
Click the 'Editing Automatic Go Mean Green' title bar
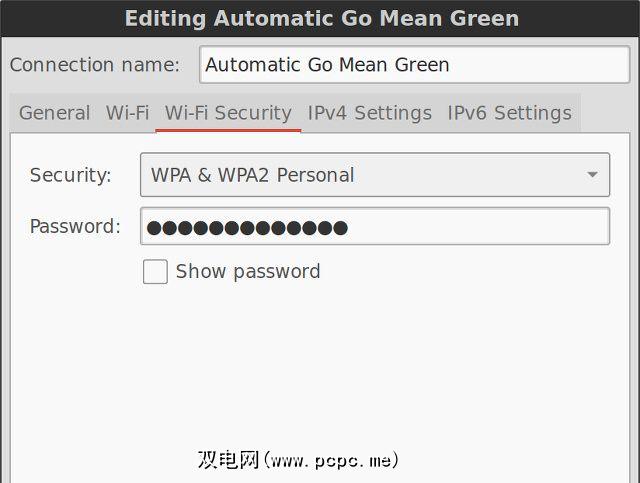321,18
